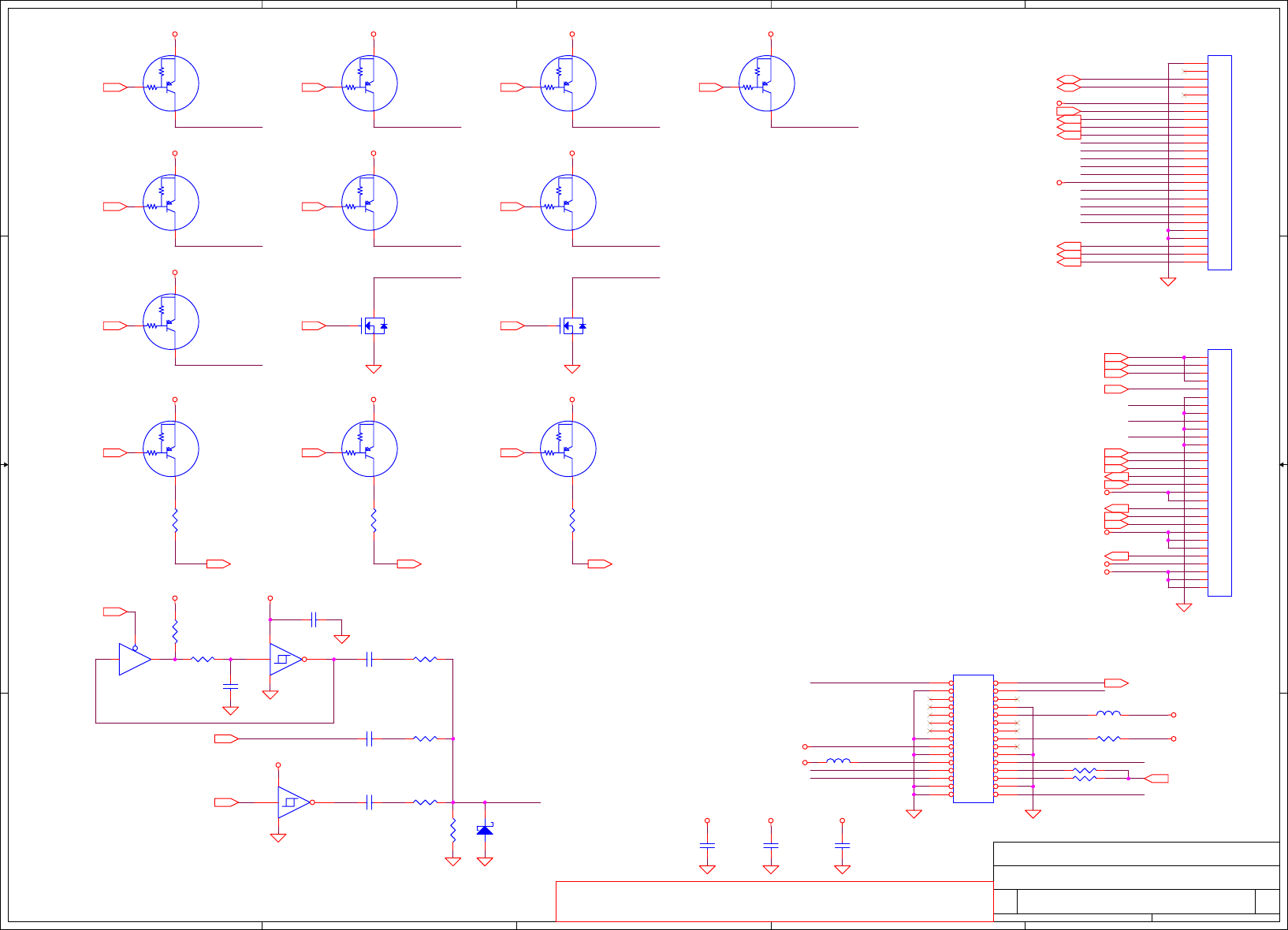Select the rightmost transistor in the second row
Image resolution: width=1288 pixels, height=930 pixels.
point(568,203)
